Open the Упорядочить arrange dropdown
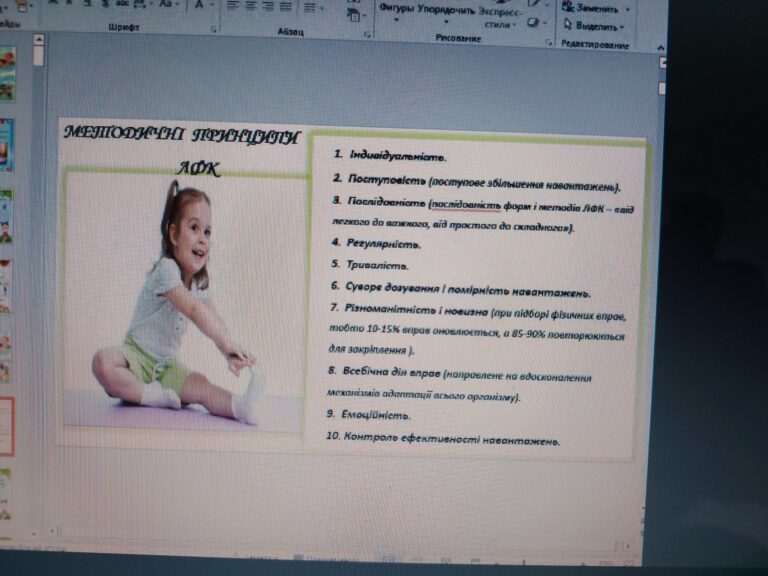 point(446,14)
